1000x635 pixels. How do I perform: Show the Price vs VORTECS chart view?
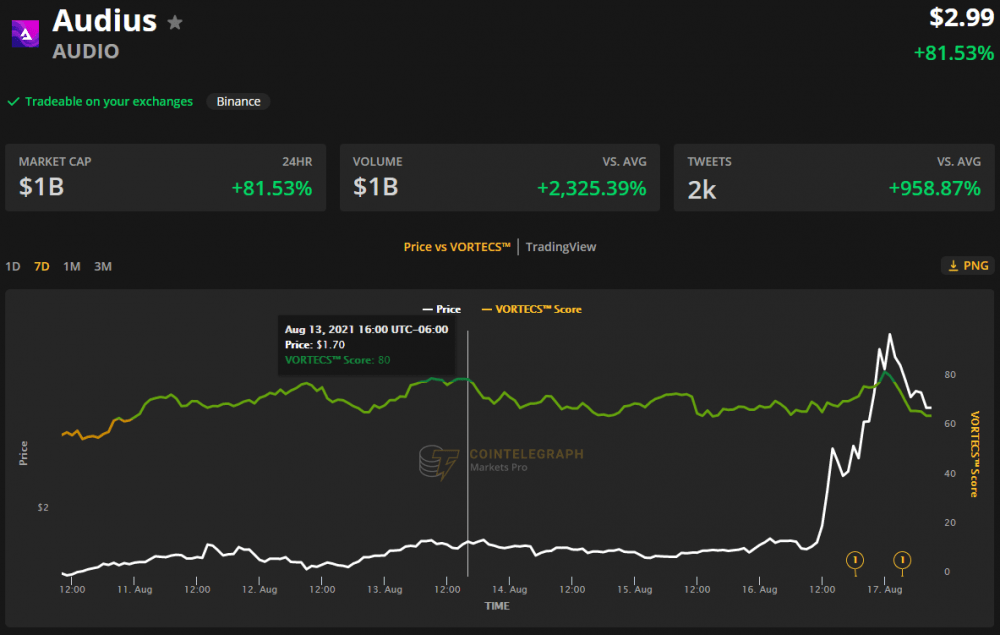click(457, 247)
